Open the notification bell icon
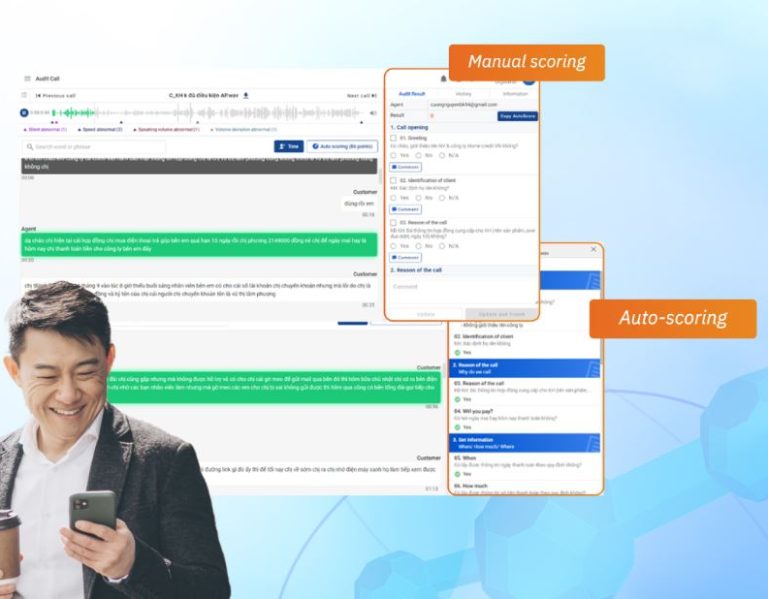The image size is (768, 599). [444, 78]
